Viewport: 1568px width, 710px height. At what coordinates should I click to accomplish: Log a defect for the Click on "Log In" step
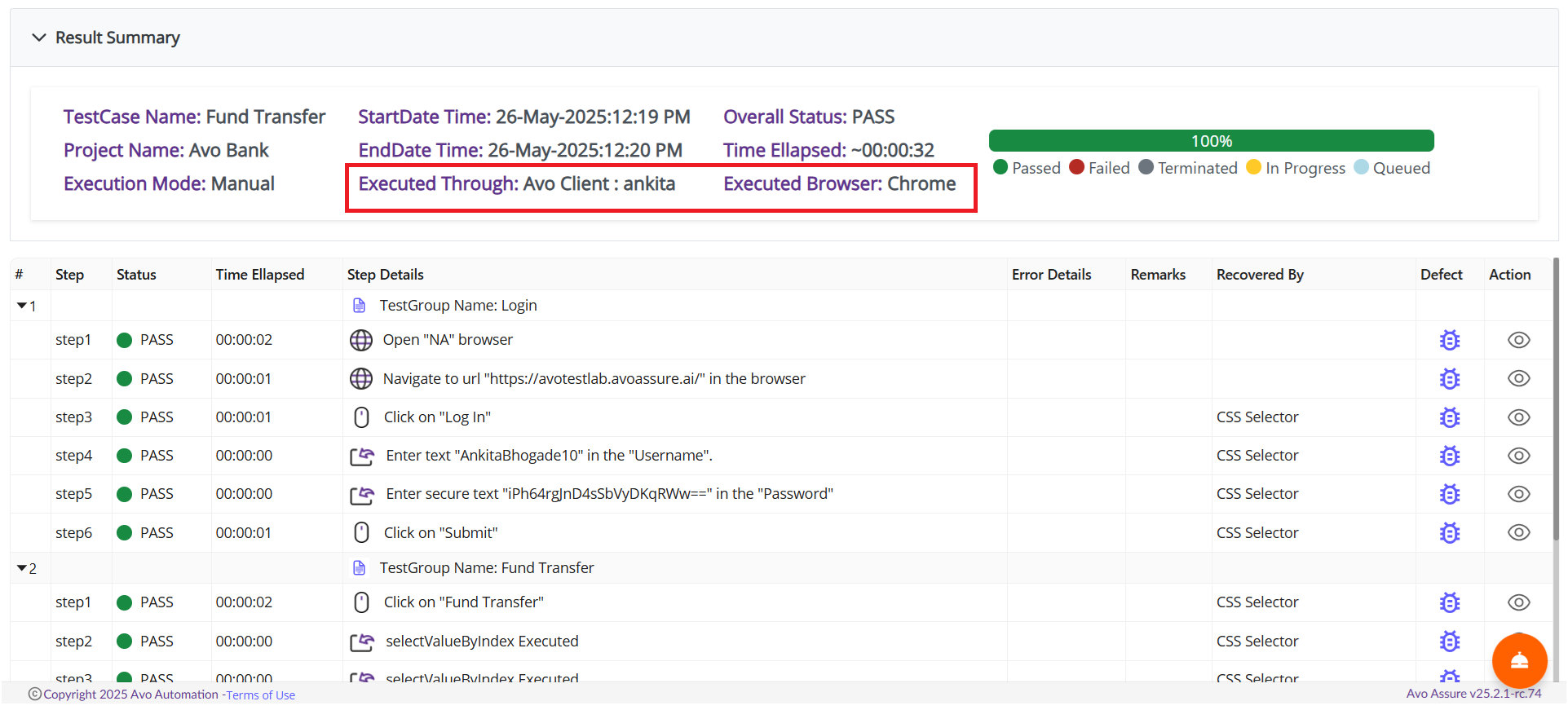[x=1449, y=417]
